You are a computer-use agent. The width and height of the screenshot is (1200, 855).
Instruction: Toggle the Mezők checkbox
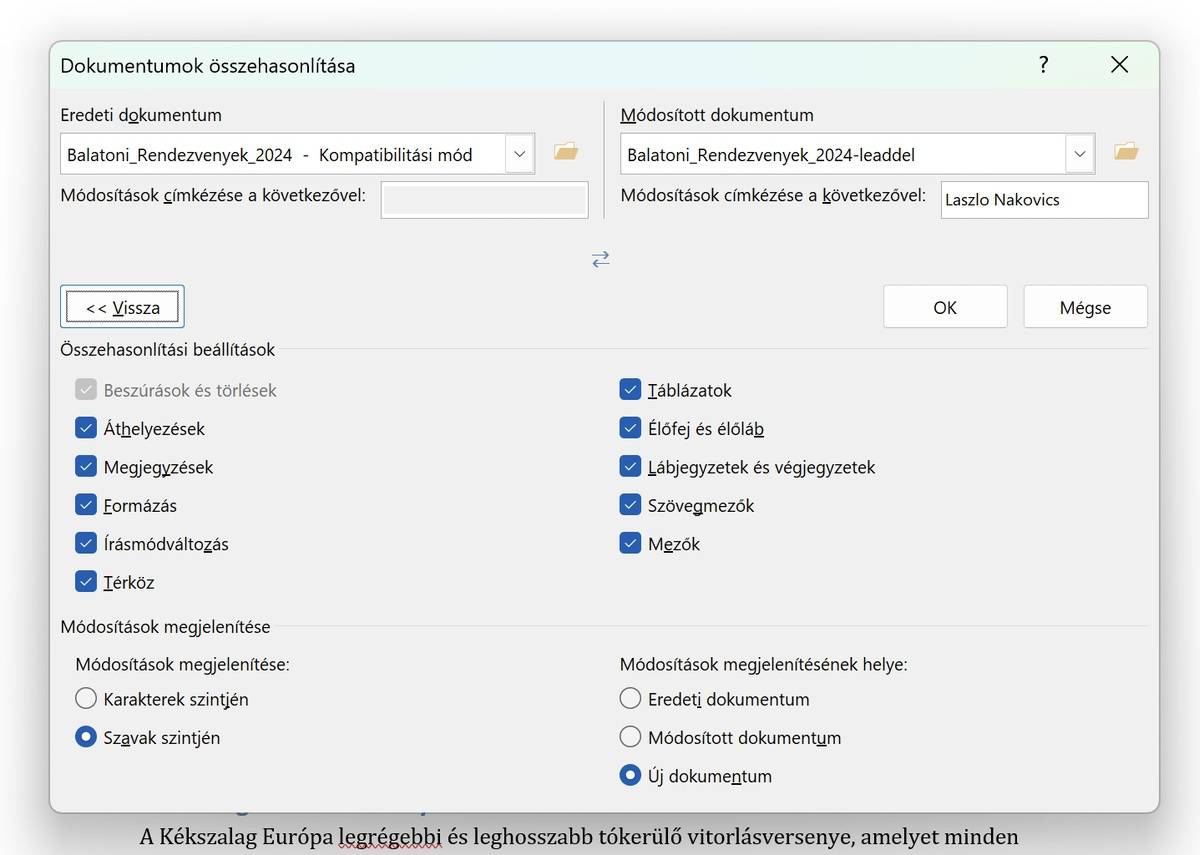click(630, 544)
